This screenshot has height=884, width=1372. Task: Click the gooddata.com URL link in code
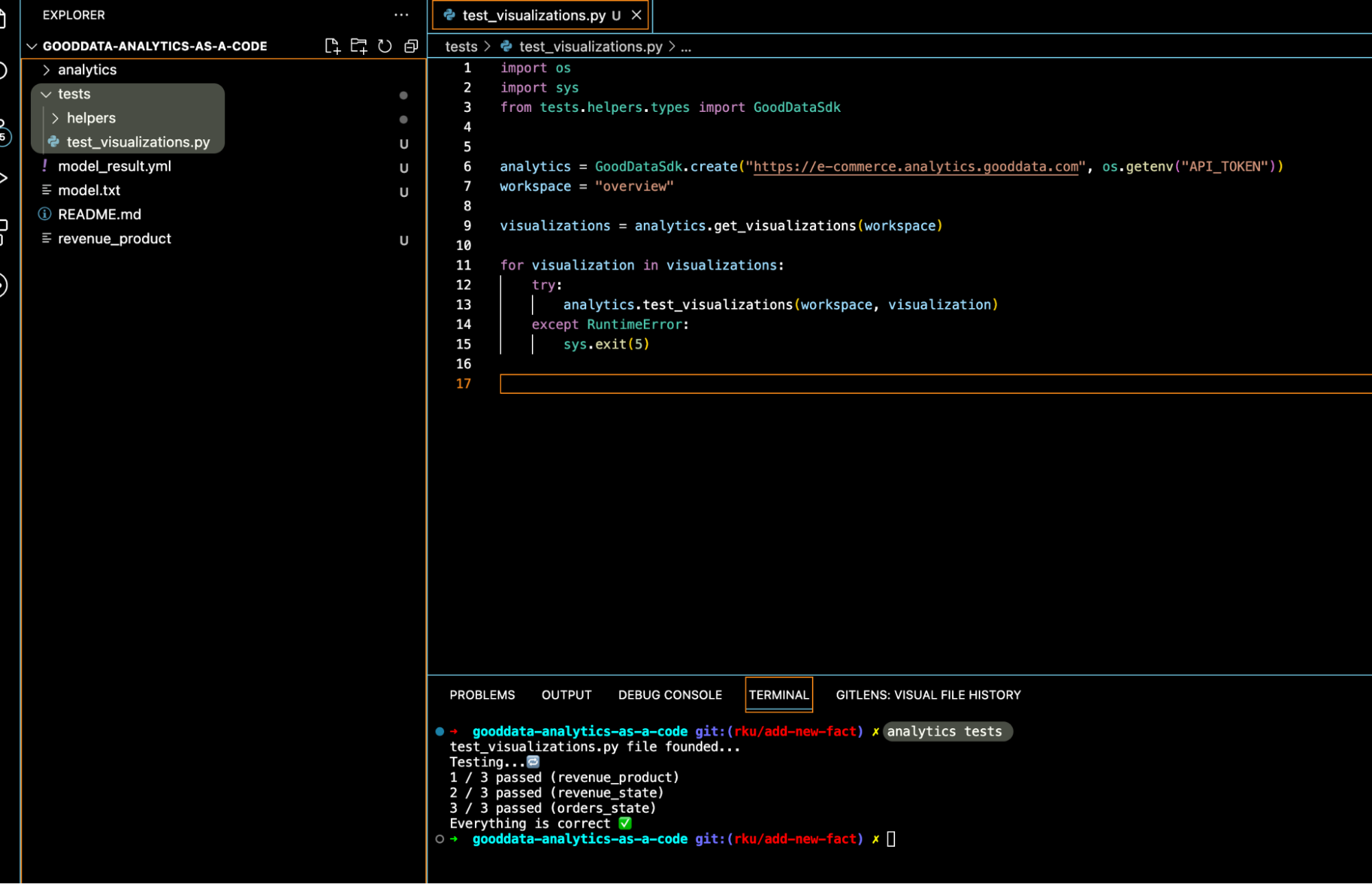(915, 167)
